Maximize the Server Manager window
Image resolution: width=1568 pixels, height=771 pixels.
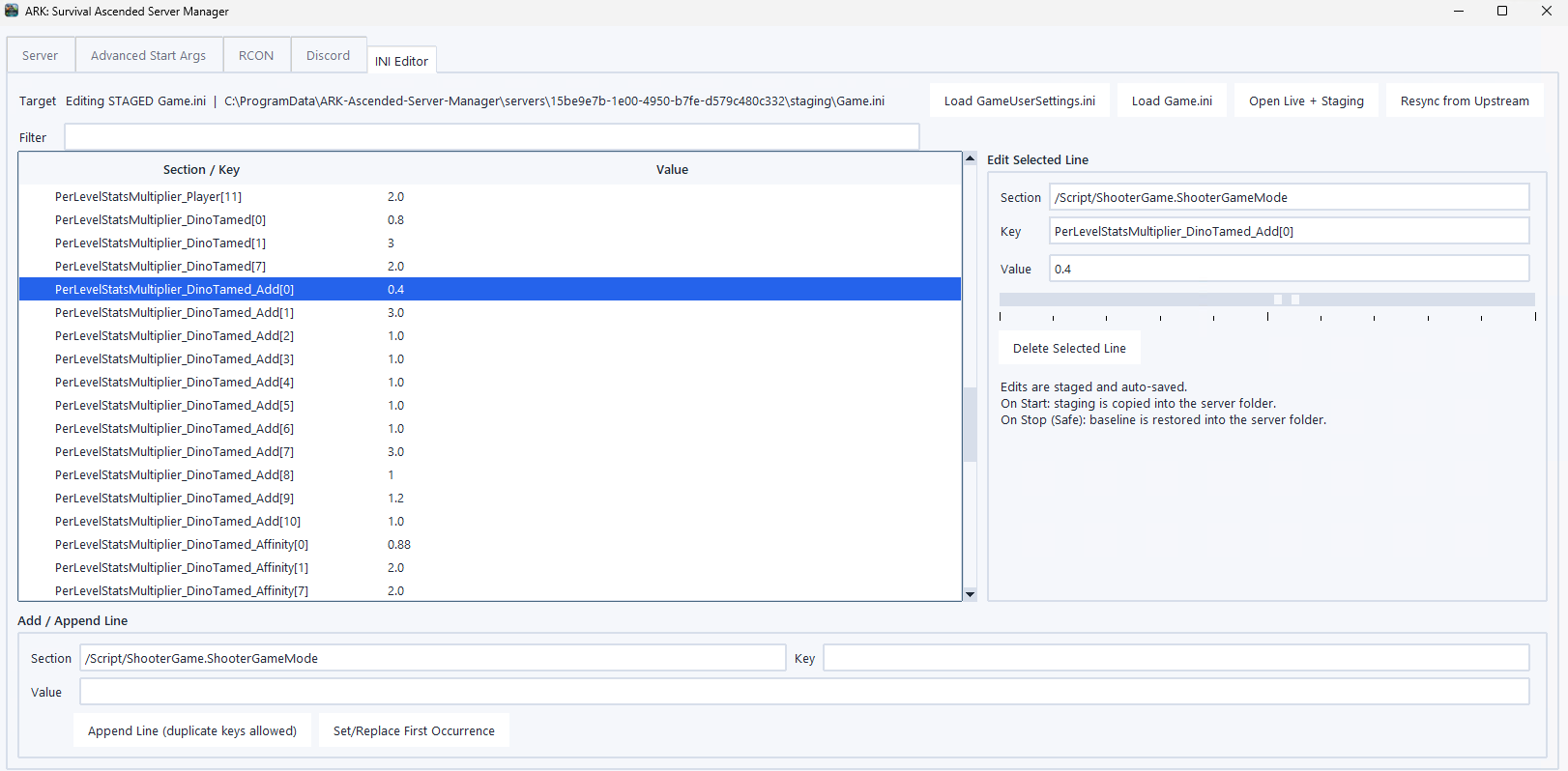coord(1502,11)
